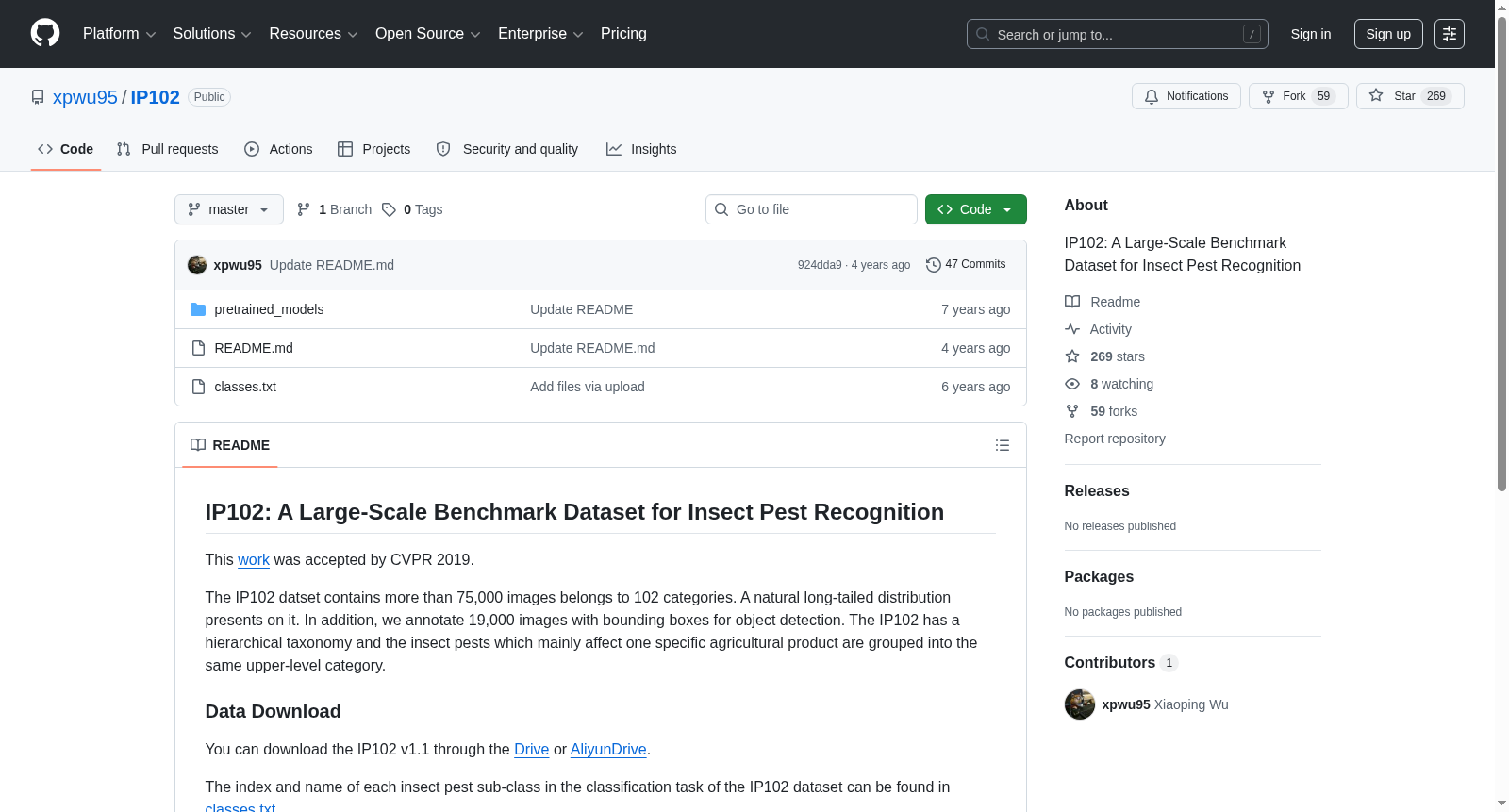Open the IP102 repository name link
Screen dimensions: 1509x812
[x=156, y=97]
